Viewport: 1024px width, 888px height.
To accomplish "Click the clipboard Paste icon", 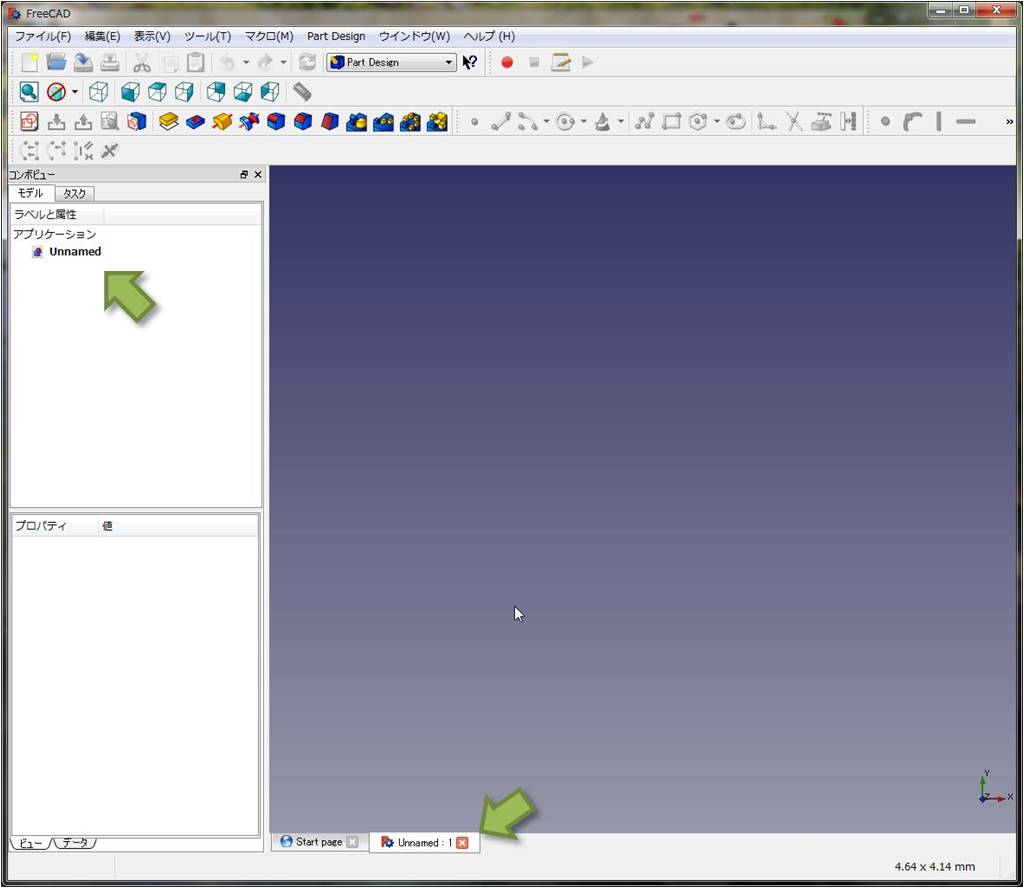I will pos(196,63).
